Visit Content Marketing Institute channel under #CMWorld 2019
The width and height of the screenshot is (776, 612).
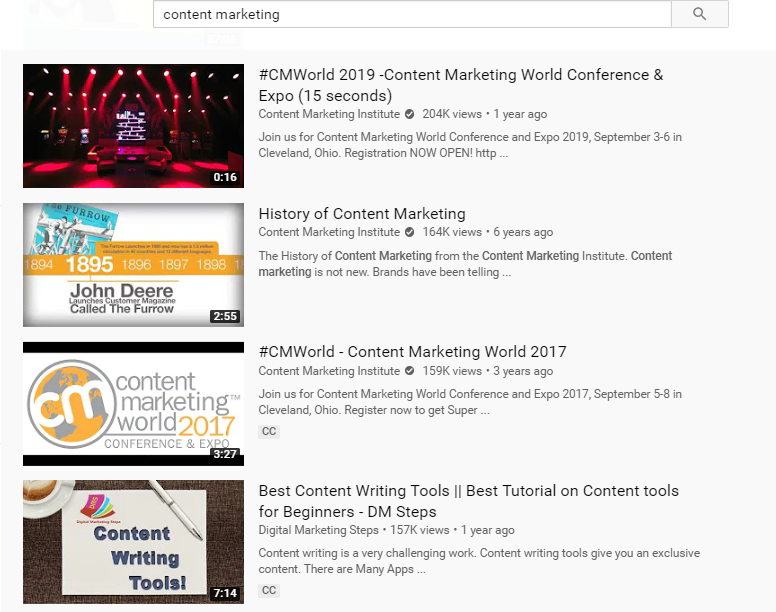[329, 114]
